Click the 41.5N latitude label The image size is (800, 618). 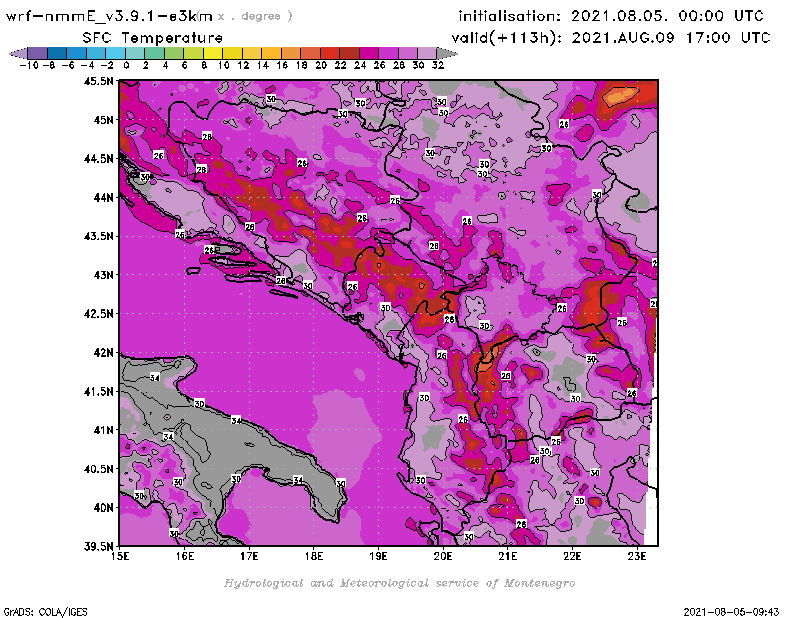[98, 391]
